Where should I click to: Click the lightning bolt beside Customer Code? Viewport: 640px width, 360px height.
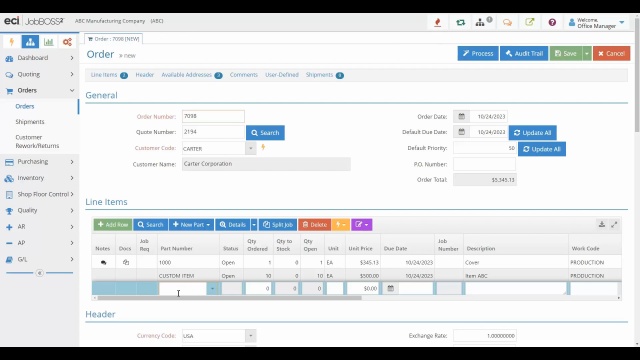(263, 147)
